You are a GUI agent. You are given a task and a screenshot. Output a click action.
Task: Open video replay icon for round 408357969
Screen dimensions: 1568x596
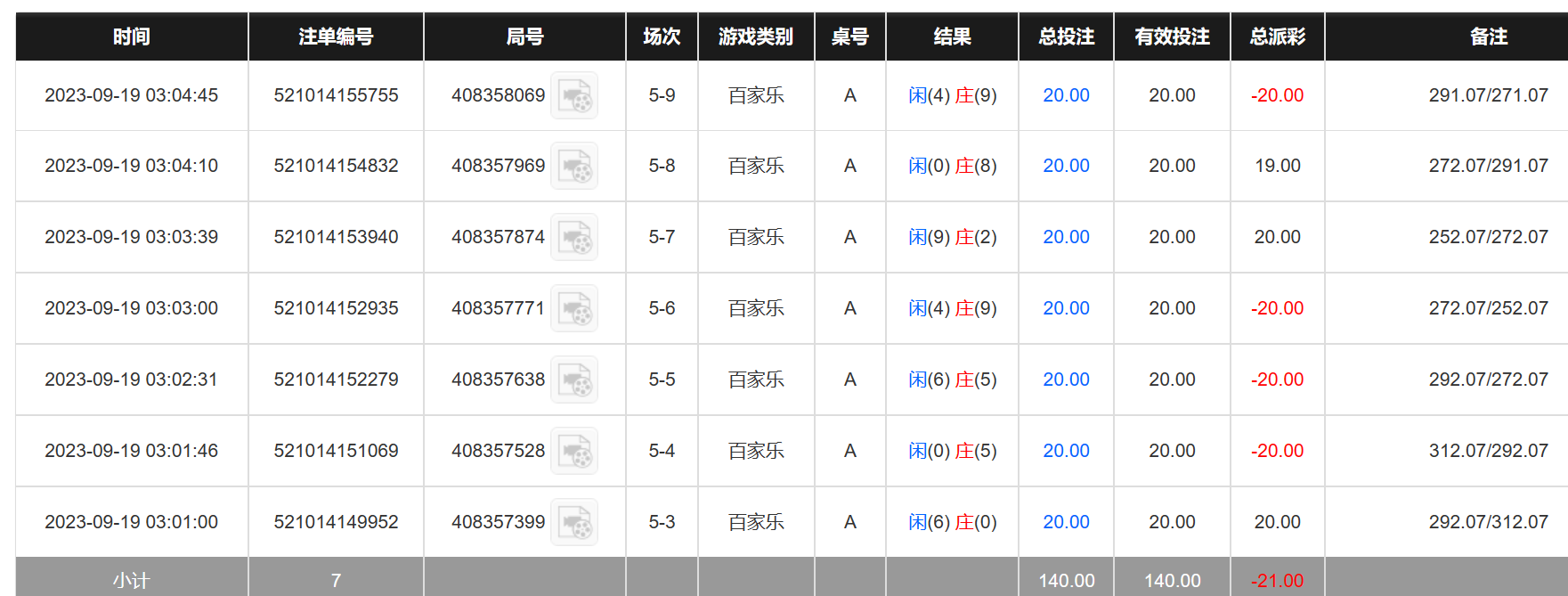click(x=574, y=167)
